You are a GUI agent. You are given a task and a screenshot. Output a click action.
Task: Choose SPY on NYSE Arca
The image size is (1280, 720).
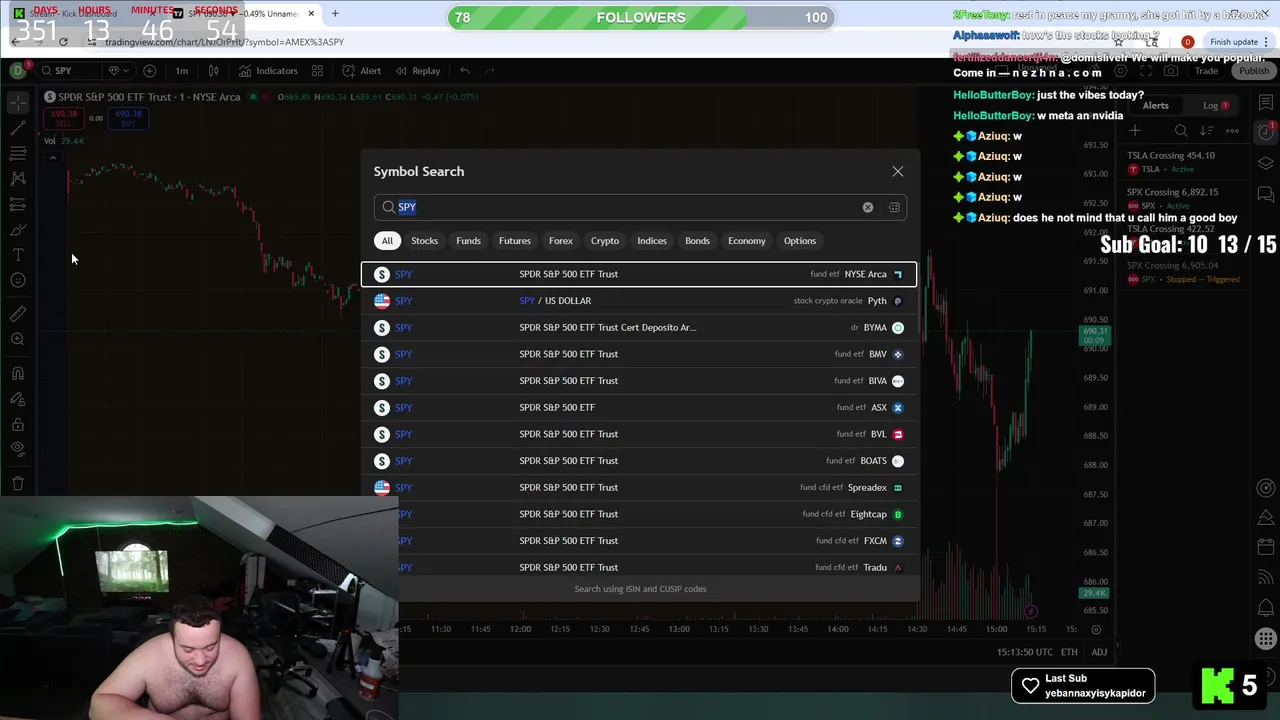point(639,274)
